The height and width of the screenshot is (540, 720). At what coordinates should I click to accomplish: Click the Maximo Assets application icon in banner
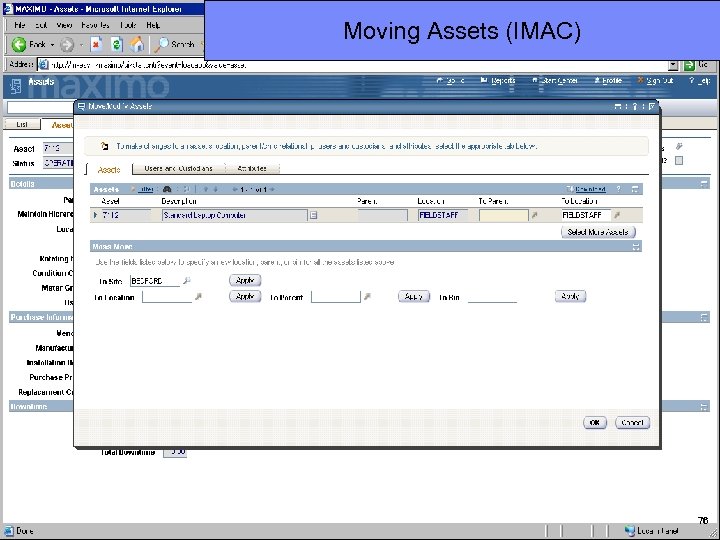point(16,86)
